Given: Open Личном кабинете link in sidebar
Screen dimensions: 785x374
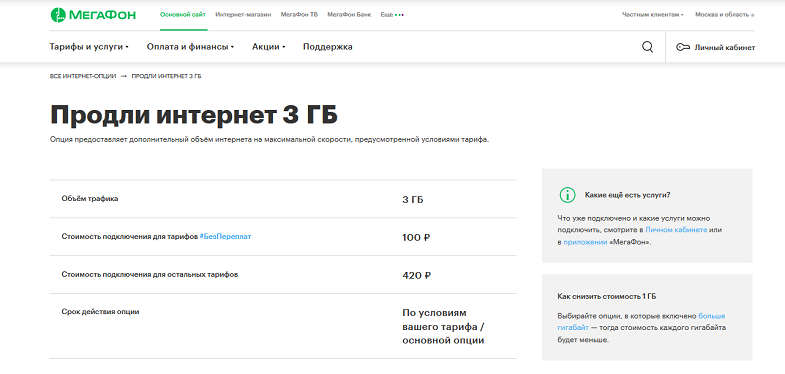Looking at the screenshot, I should coord(676,230).
